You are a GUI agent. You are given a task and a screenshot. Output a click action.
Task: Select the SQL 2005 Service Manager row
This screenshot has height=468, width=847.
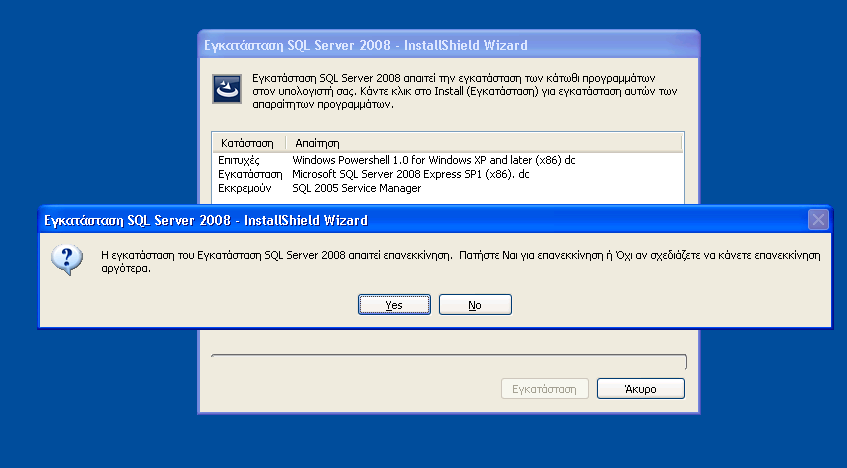[x=448, y=188]
